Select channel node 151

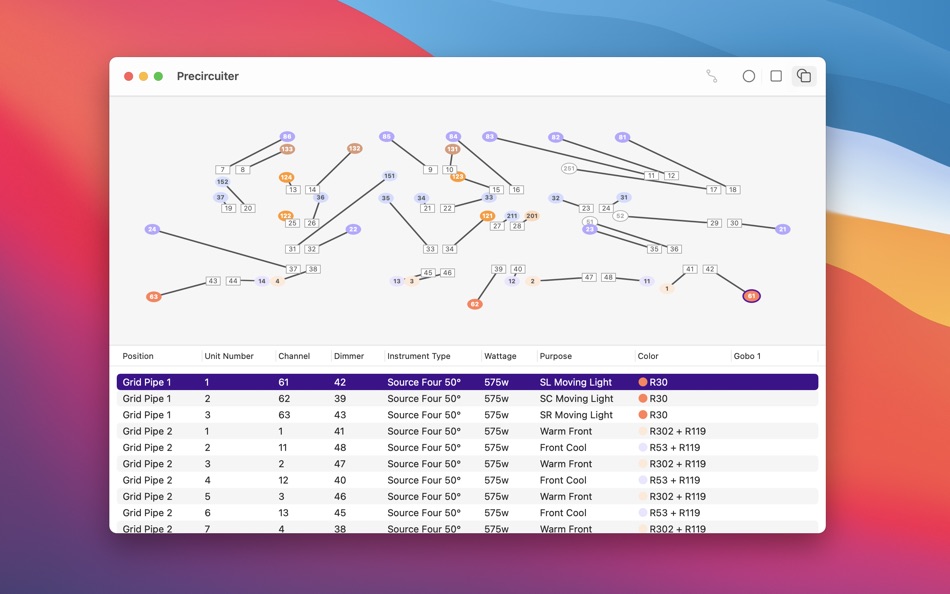390,176
